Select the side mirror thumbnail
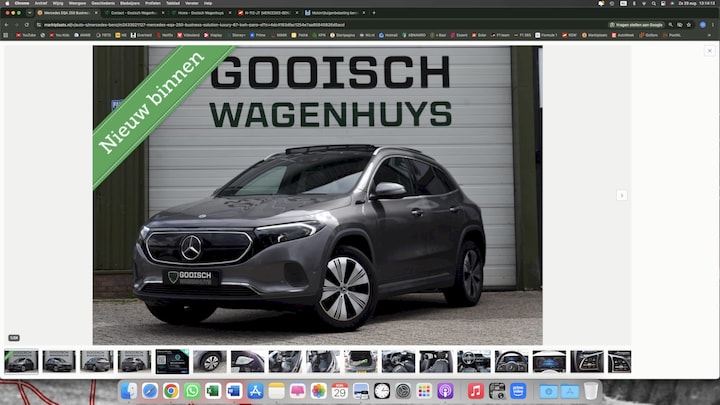The height and width of the screenshot is (405, 720). tap(248, 361)
